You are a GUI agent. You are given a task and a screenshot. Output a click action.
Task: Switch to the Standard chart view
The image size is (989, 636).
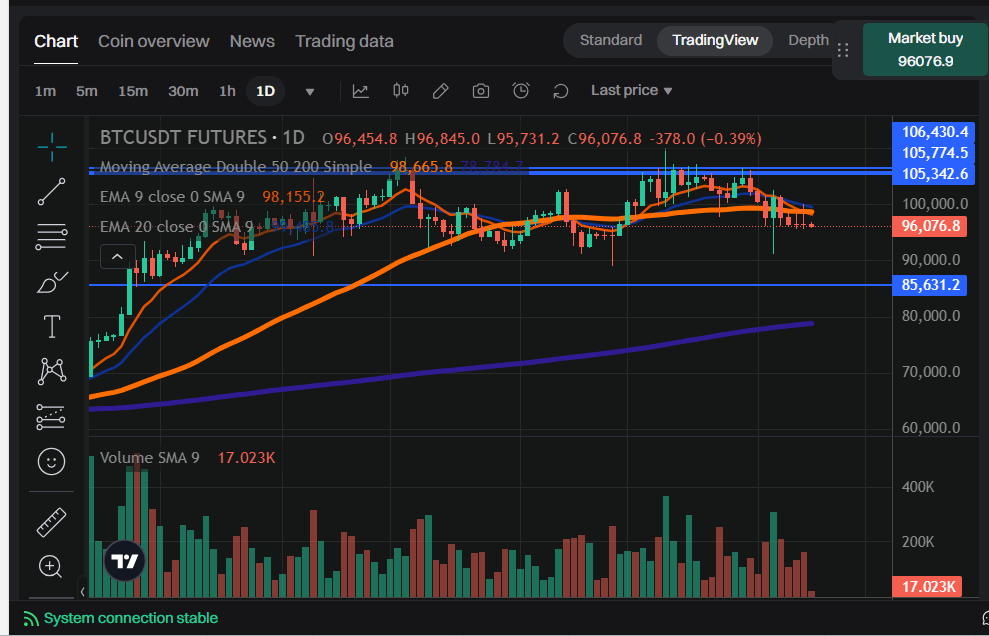click(x=610, y=40)
